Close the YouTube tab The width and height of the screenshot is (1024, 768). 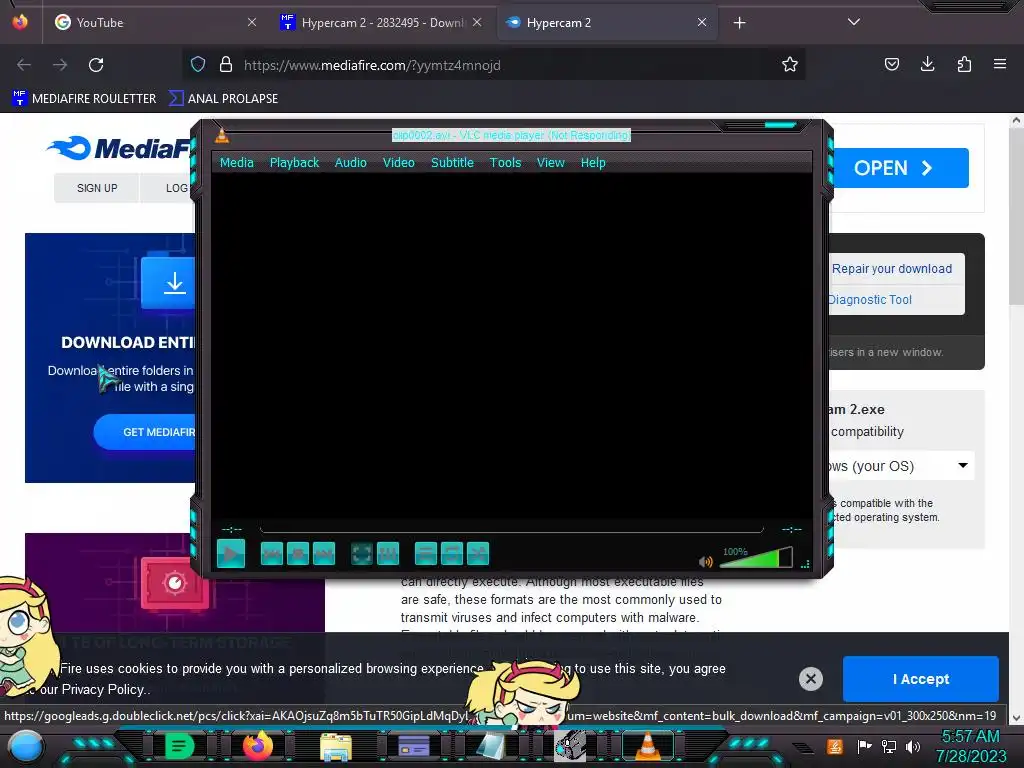tap(252, 22)
